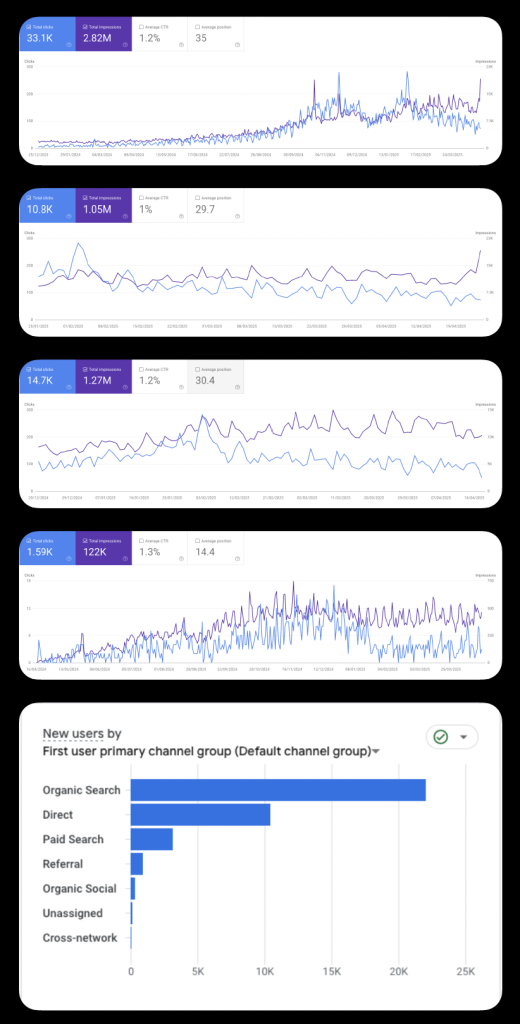Open help icon on 30.4 Average position card
The height and width of the screenshot is (1024, 520).
(x=237, y=387)
